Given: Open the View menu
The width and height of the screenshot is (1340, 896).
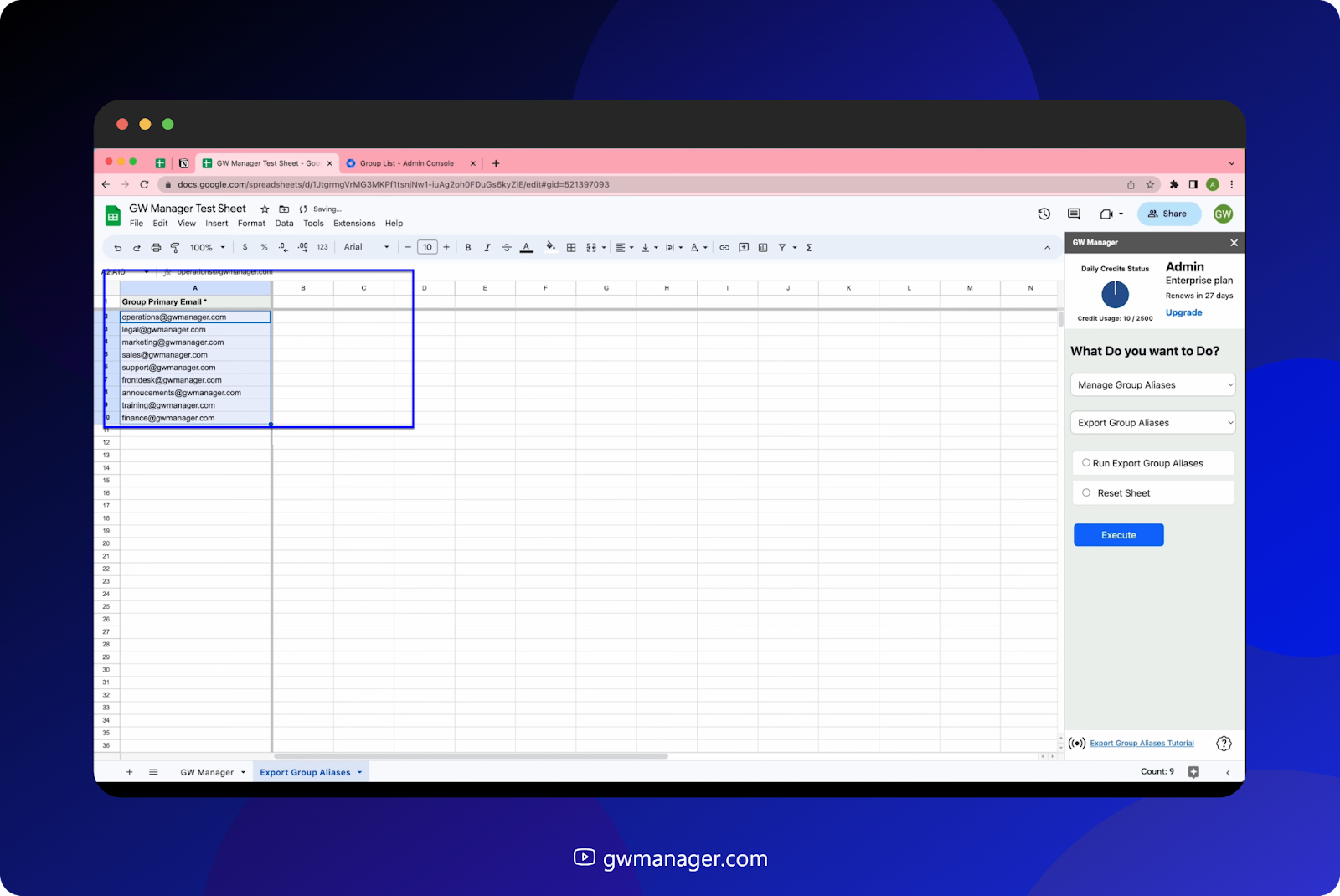Looking at the screenshot, I should 187,224.
